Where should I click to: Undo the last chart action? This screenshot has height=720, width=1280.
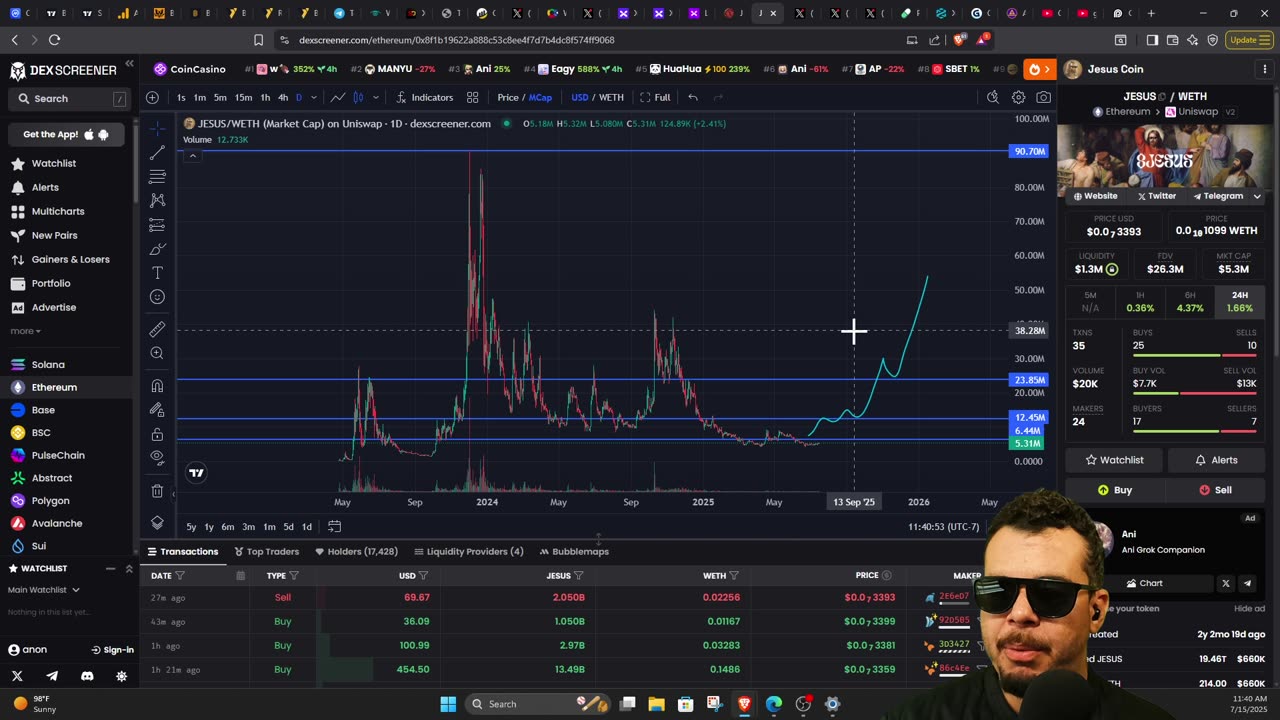[693, 97]
